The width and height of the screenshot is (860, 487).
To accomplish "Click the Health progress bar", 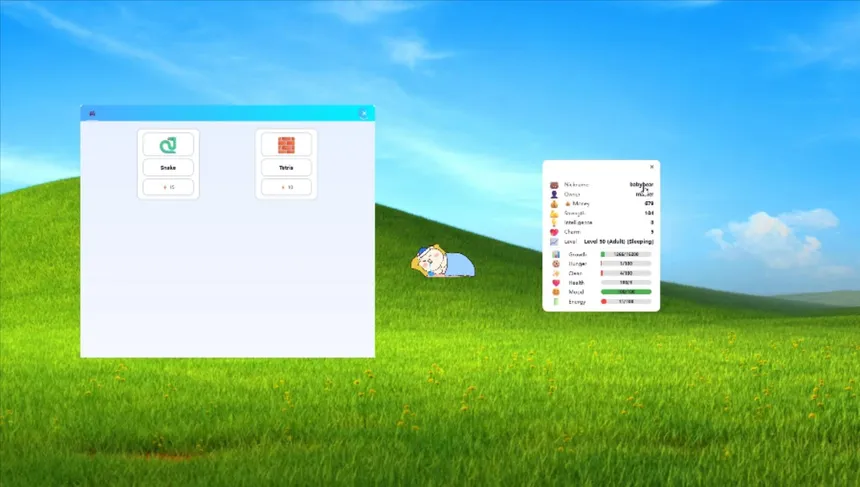I will [x=626, y=282].
